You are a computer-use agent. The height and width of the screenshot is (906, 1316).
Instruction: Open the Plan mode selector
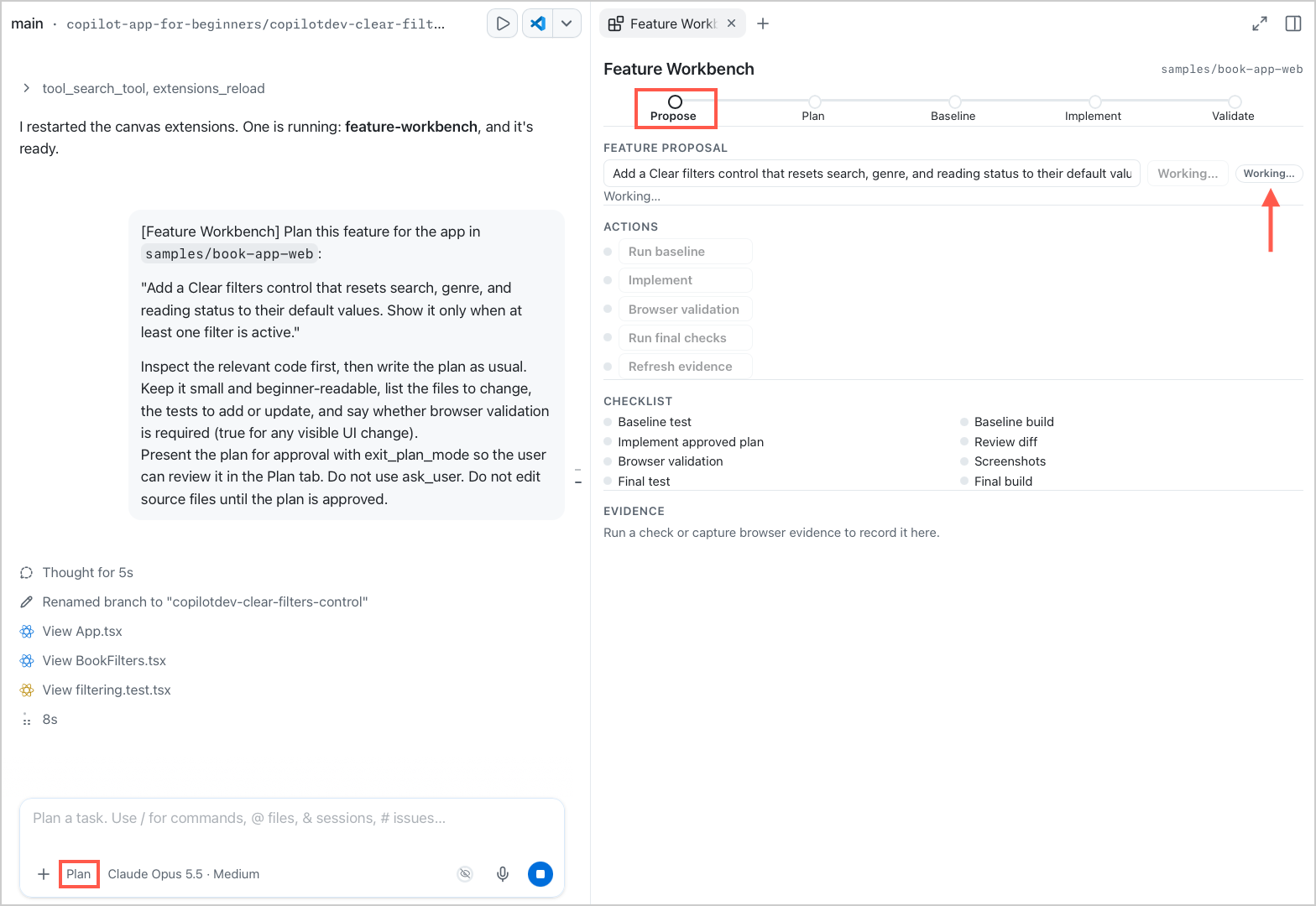79,874
